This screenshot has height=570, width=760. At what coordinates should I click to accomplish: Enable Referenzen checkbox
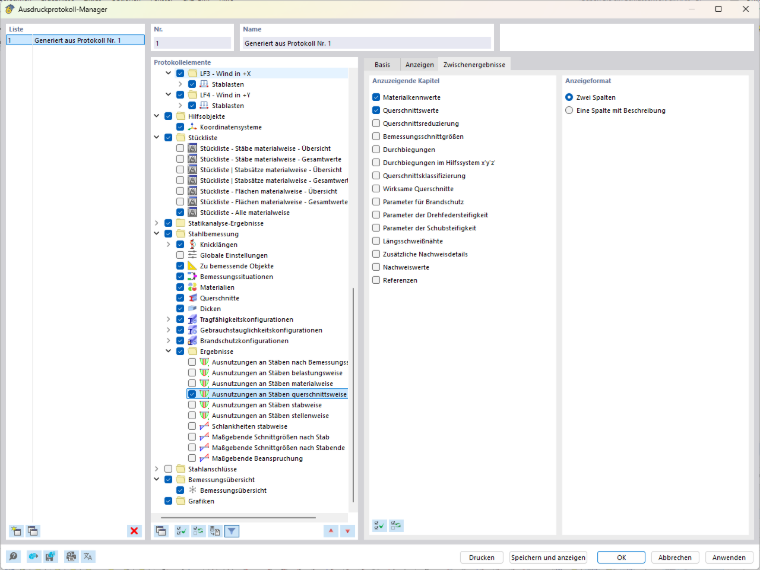point(376,280)
